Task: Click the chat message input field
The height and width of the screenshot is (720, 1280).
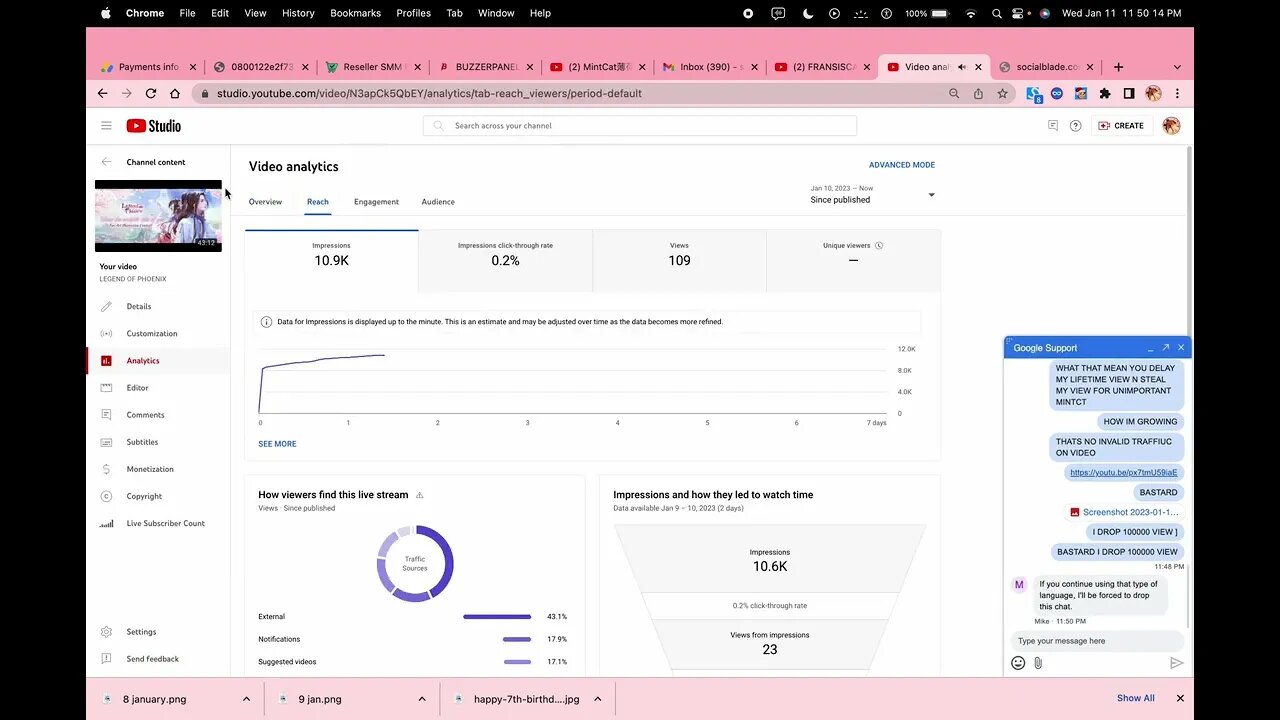Action: (1097, 641)
